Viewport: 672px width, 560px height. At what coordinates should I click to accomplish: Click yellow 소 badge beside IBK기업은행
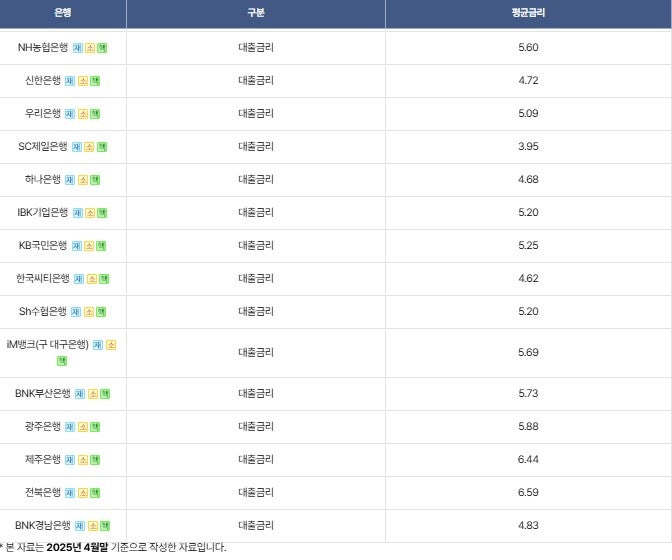tap(90, 213)
